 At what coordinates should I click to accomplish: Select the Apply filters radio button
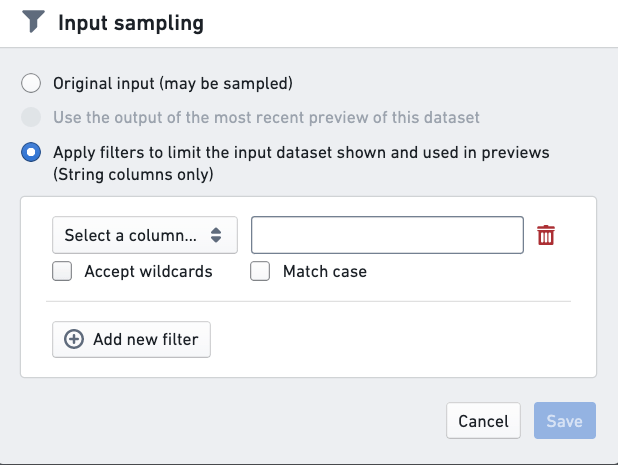[32, 153]
